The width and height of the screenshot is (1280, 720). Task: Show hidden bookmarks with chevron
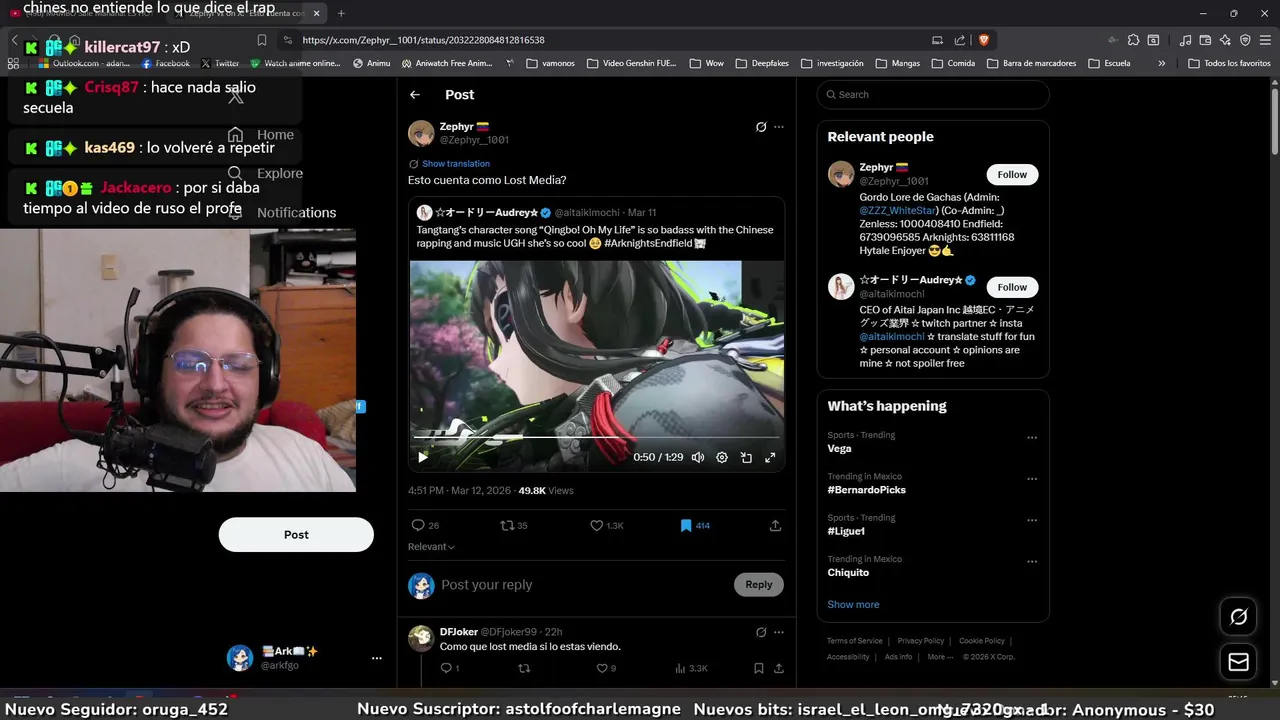pos(1161,63)
